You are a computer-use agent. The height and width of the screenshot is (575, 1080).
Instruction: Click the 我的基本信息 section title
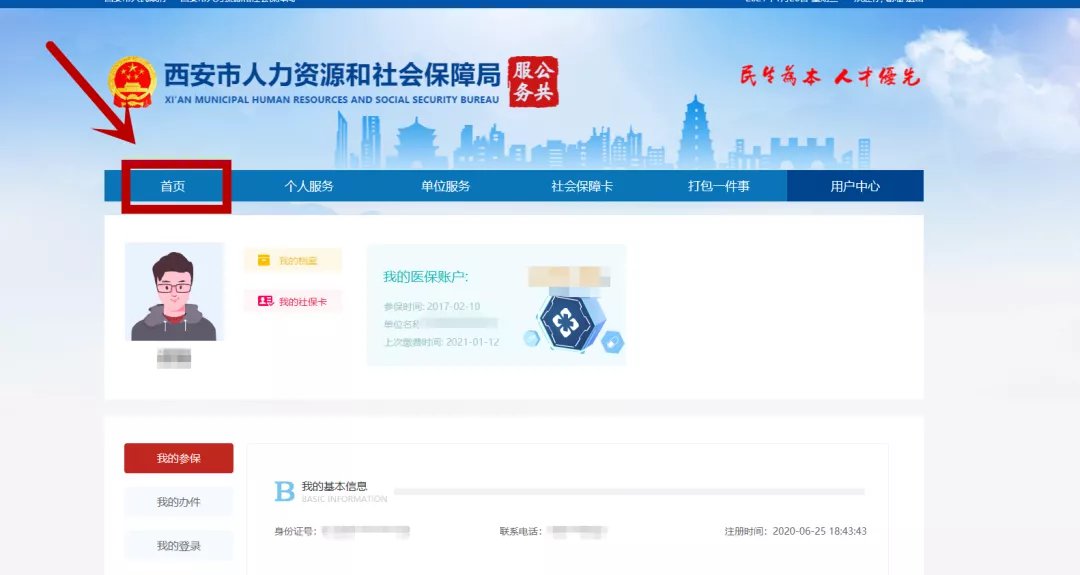click(x=334, y=486)
